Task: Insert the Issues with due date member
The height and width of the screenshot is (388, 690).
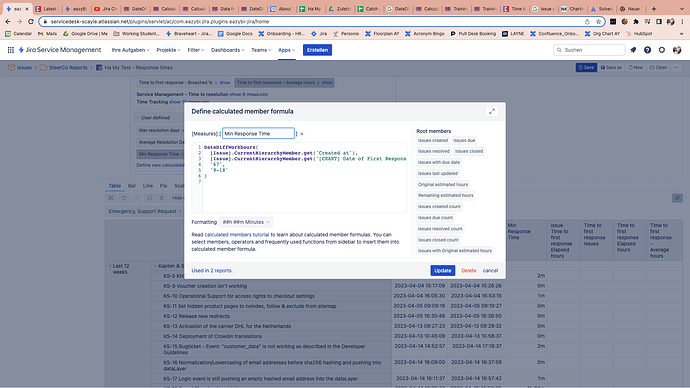Action: click(439, 162)
